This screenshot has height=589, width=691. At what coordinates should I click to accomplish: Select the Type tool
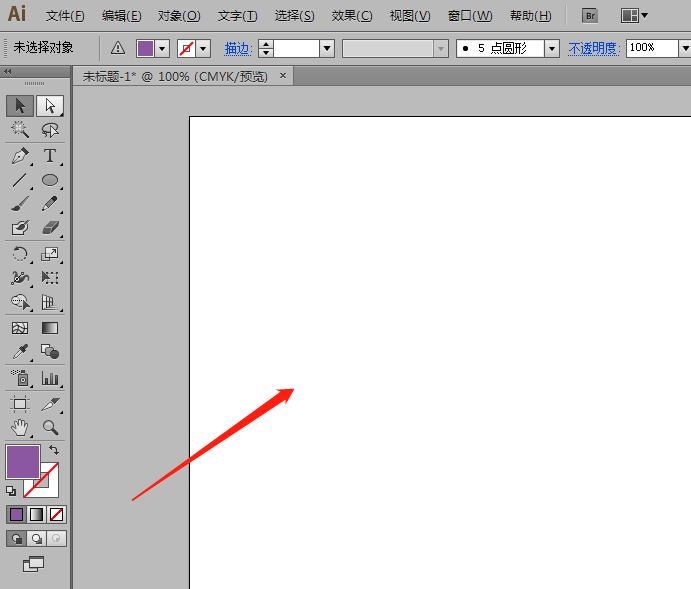click(49, 156)
